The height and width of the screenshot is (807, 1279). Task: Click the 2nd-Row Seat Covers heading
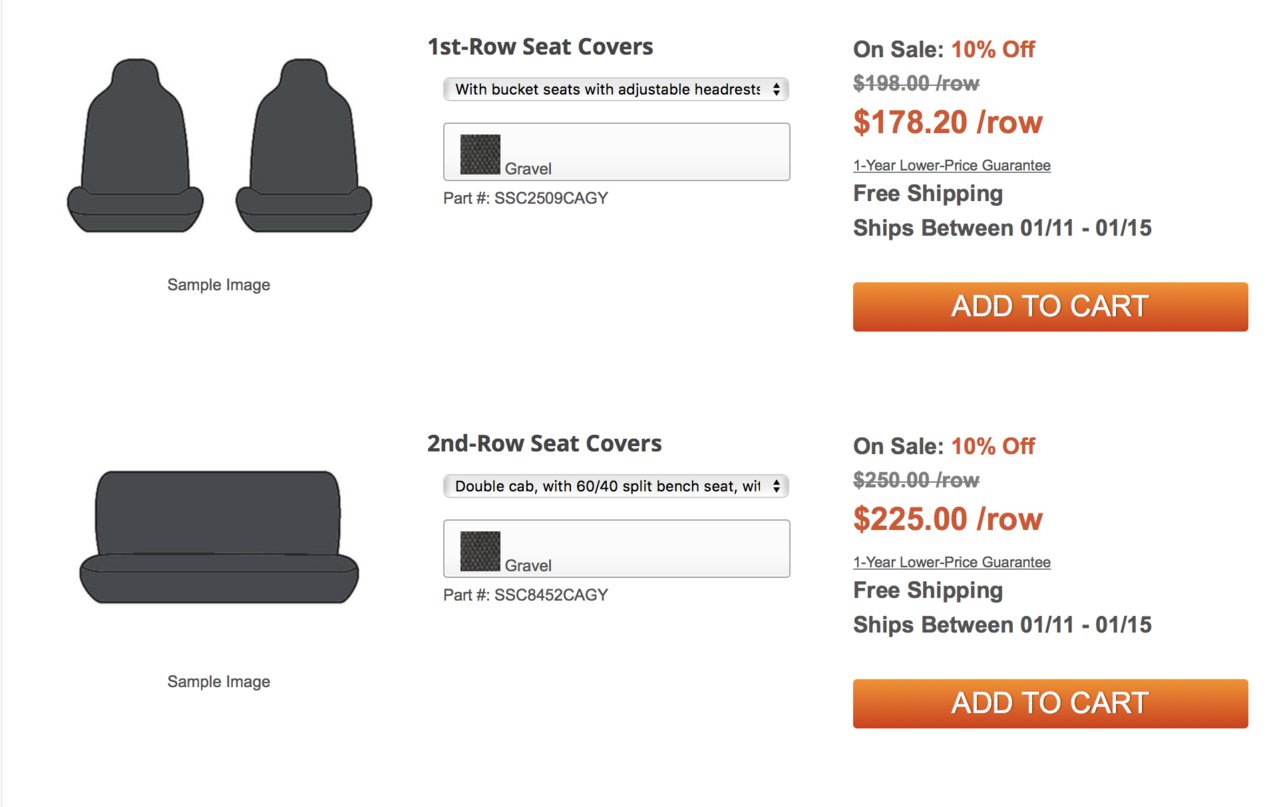tap(544, 444)
